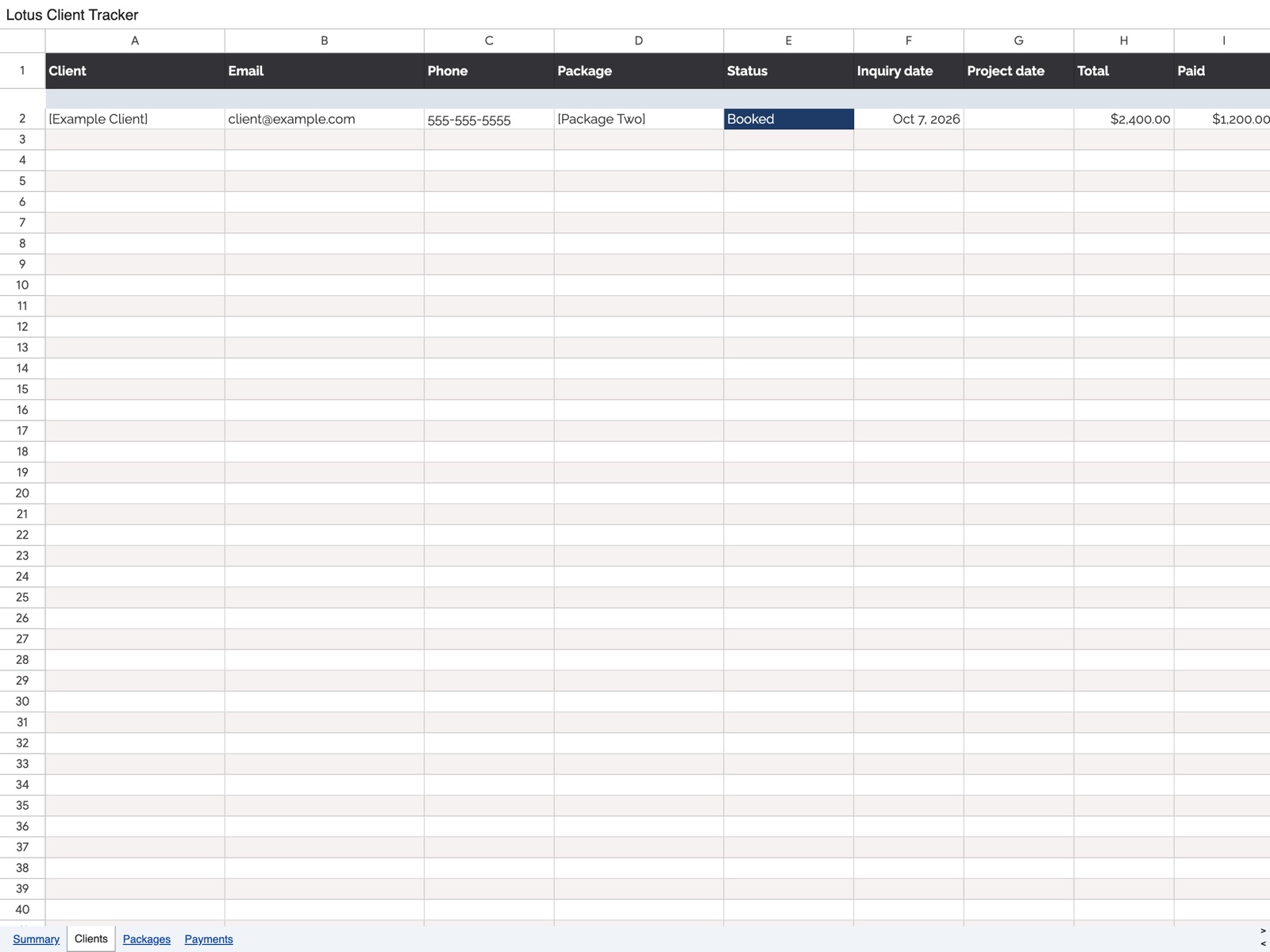Click the Email header cell

[x=325, y=71]
